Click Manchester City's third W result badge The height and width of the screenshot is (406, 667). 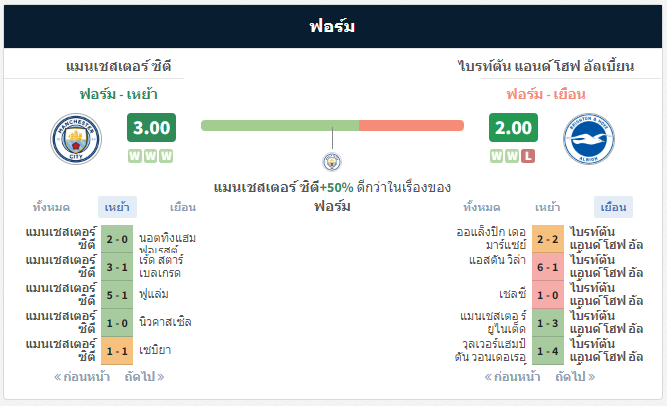(166, 156)
